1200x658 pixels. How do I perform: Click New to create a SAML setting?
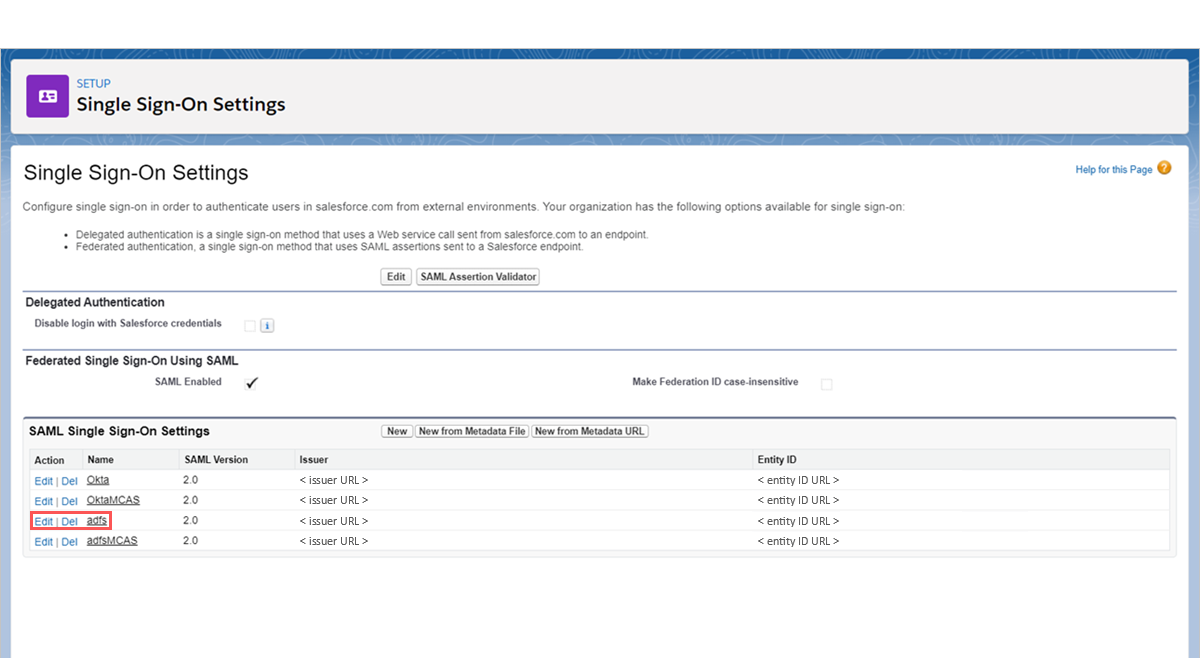pos(396,431)
